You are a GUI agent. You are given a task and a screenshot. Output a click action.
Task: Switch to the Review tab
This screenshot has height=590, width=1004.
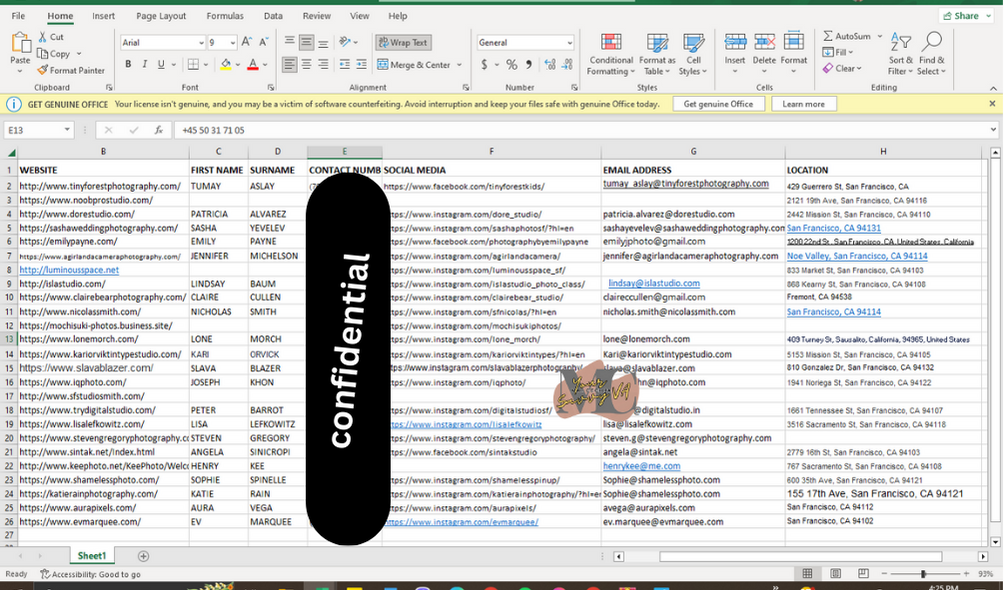click(317, 15)
